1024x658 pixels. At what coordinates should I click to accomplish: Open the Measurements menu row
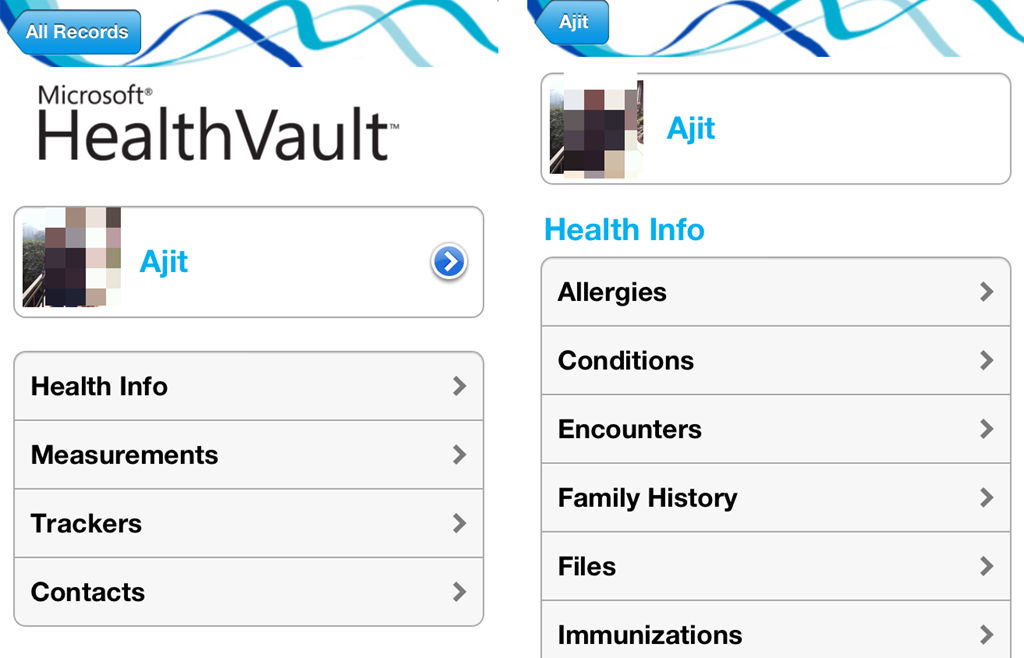[x=248, y=455]
